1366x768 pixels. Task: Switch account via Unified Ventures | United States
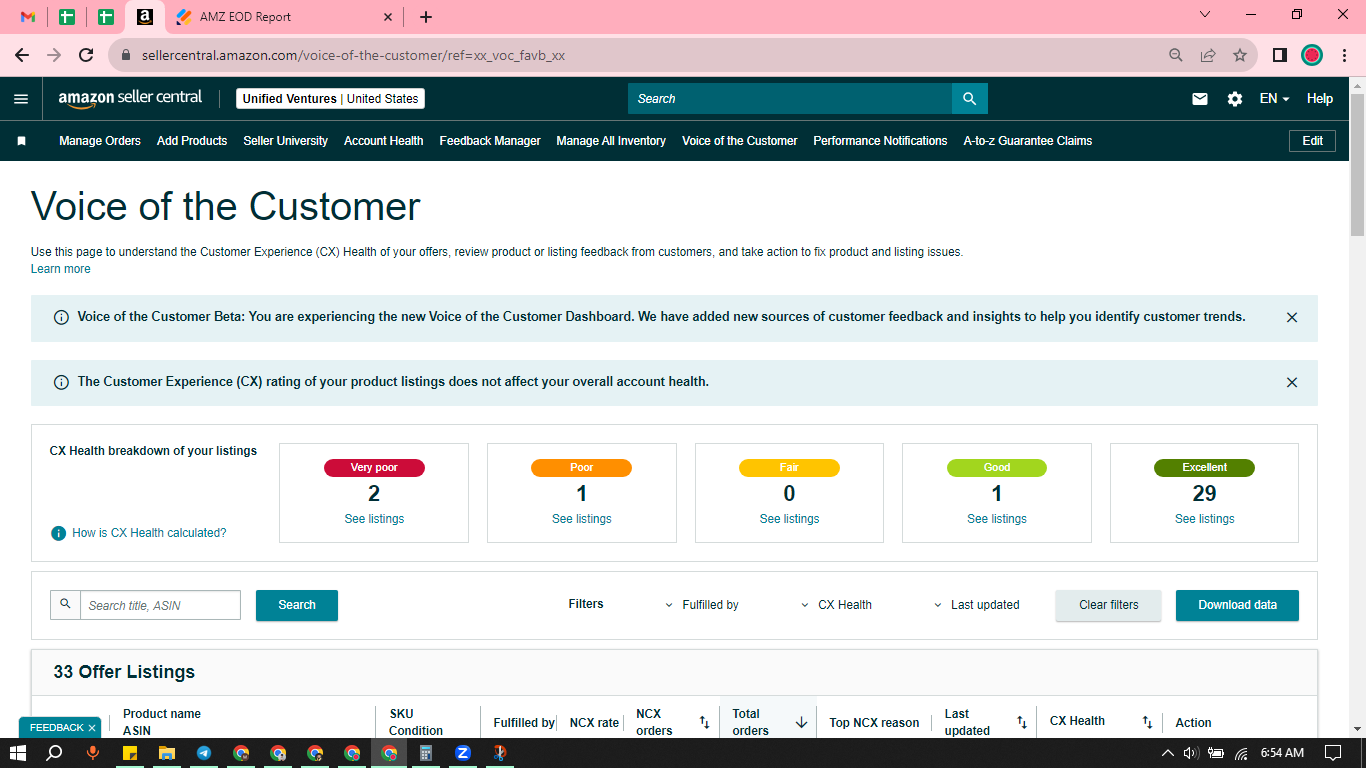tap(331, 99)
